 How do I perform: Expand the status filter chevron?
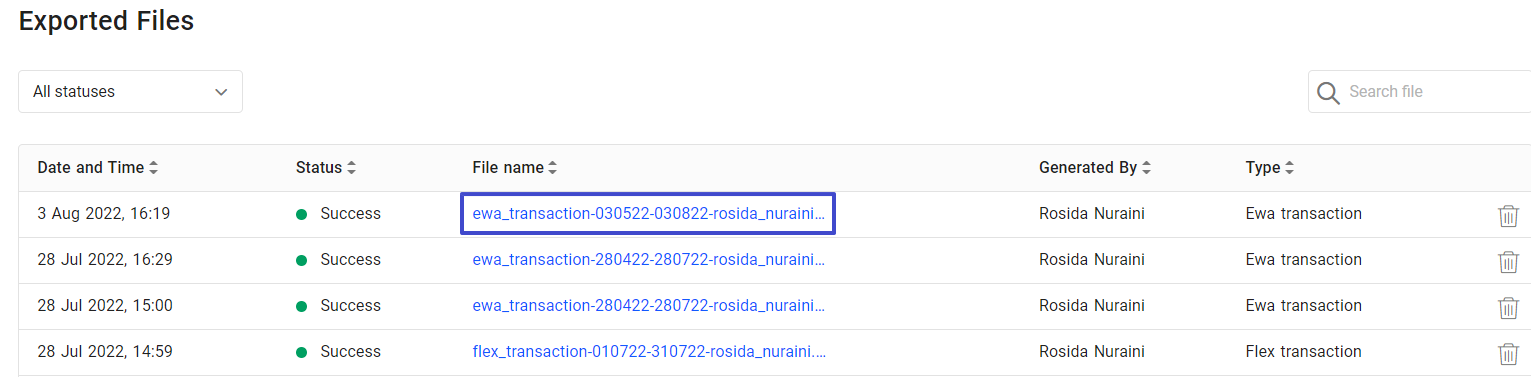[x=221, y=92]
